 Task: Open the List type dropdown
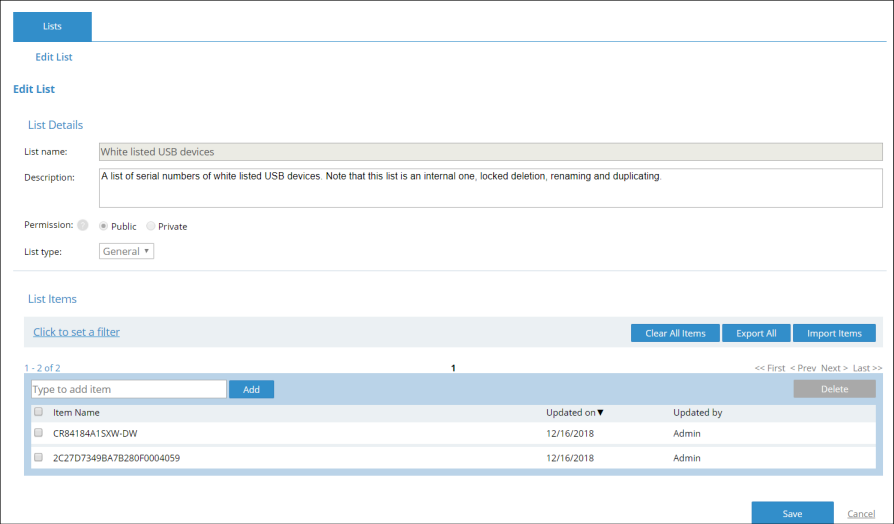[x=127, y=251]
